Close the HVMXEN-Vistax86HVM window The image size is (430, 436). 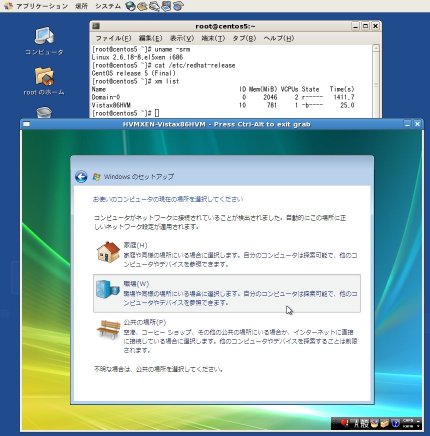pyautogui.click(x=417, y=124)
